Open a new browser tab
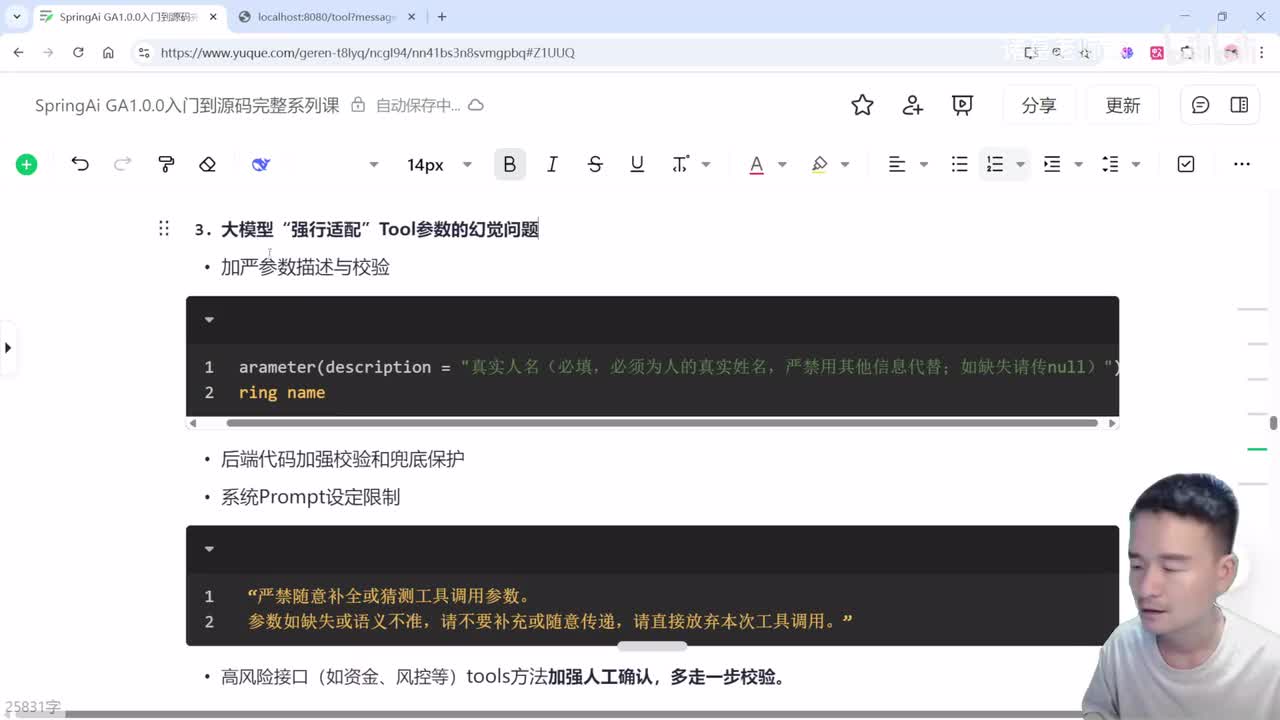1280x720 pixels. pyautogui.click(x=442, y=17)
